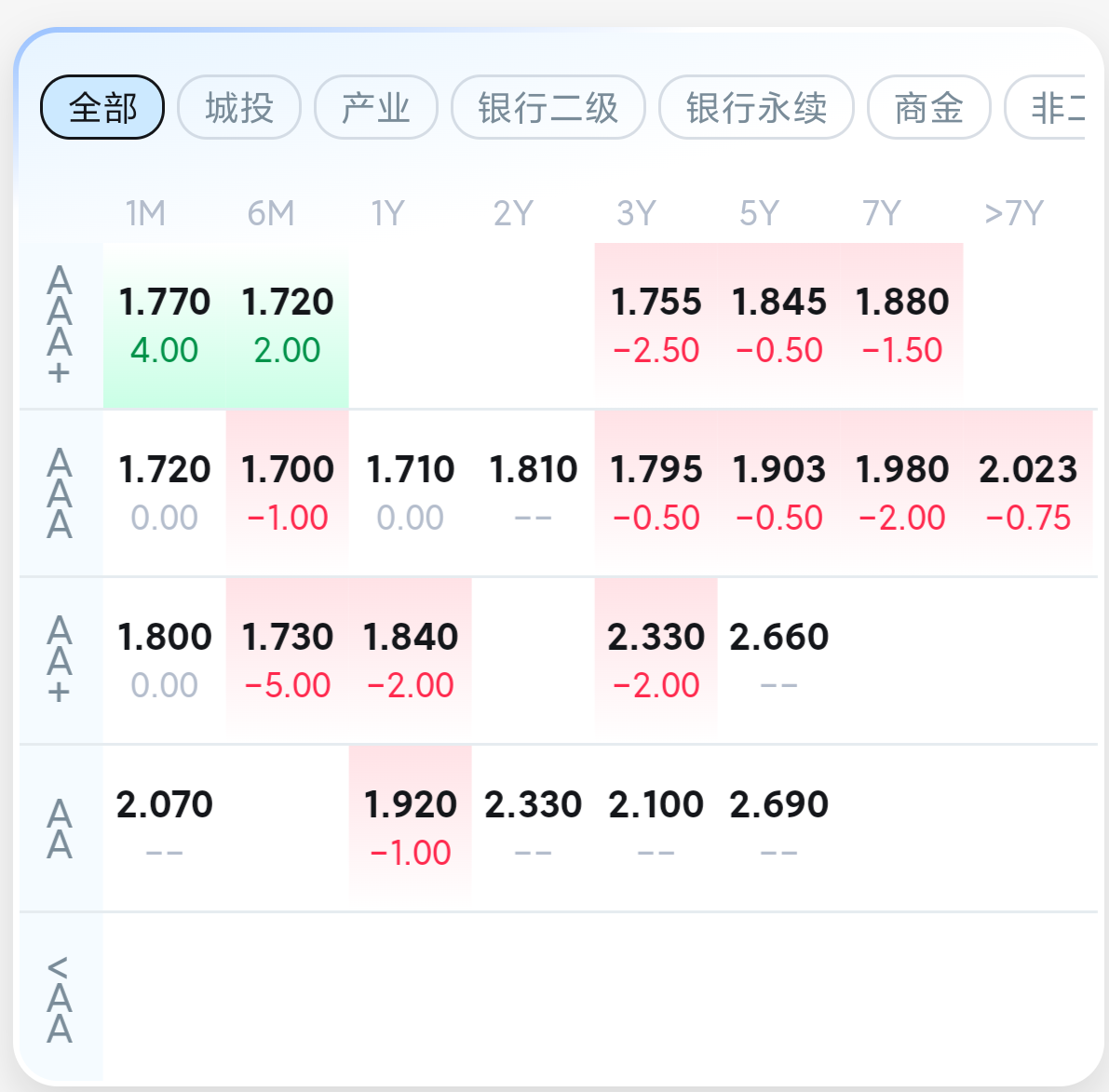Click the AA+ 6M cell with -5.00 change
This screenshot has height=1092, width=1109.
pyautogui.click(x=287, y=661)
